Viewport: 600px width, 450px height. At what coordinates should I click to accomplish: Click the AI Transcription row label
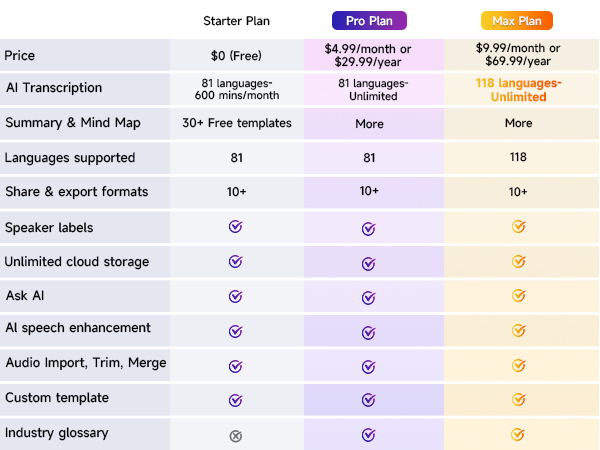[54, 88]
